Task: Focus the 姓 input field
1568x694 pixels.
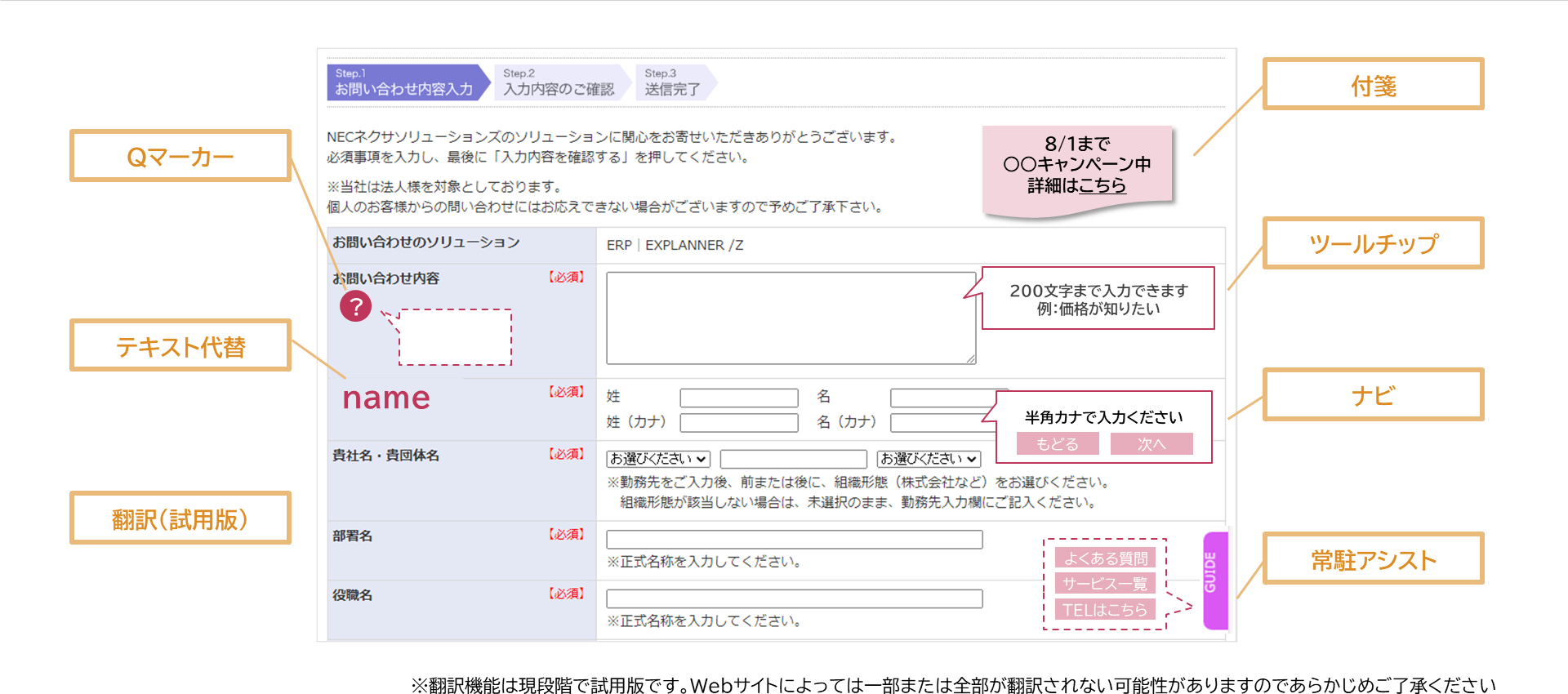Action: click(x=739, y=398)
